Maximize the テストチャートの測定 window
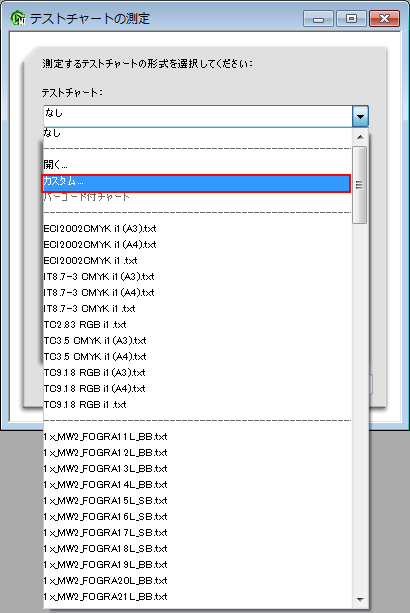 tap(351, 19)
